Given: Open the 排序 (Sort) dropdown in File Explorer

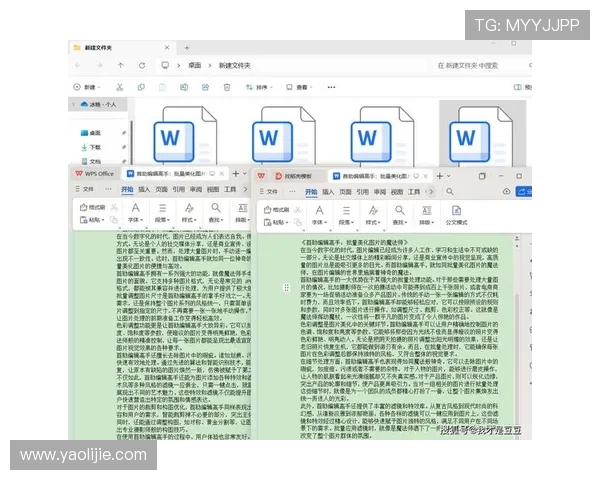Looking at the screenshot, I should pos(259,87).
